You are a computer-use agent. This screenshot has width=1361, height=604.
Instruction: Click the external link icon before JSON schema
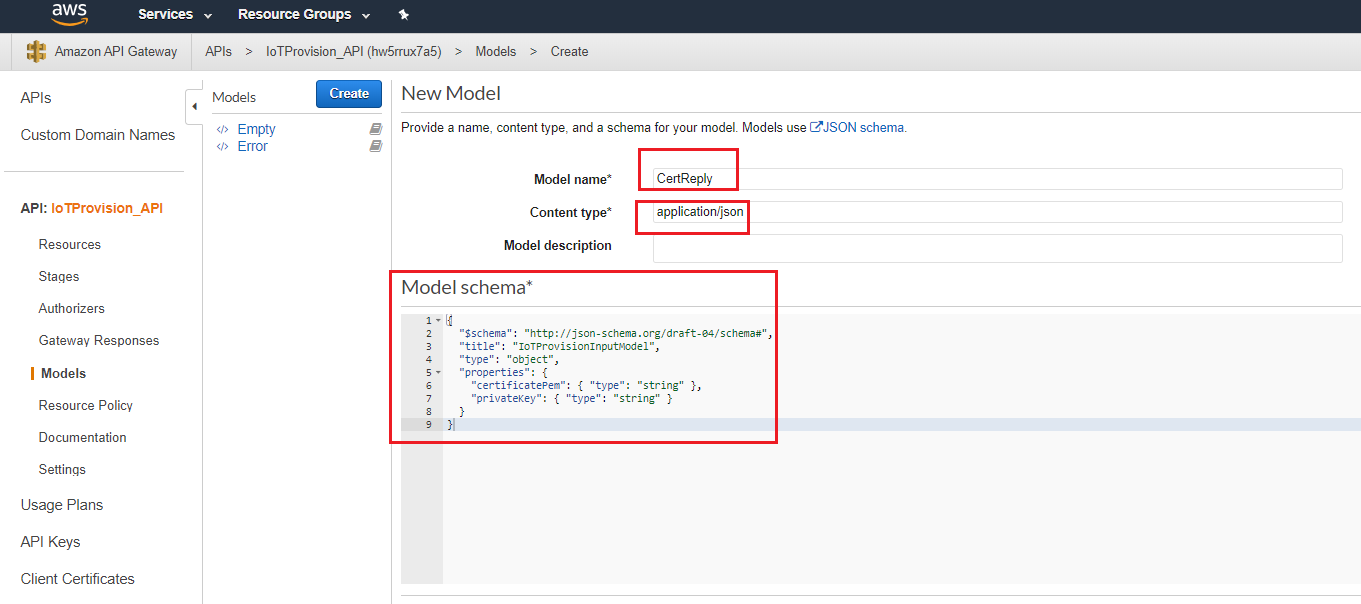(815, 127)
